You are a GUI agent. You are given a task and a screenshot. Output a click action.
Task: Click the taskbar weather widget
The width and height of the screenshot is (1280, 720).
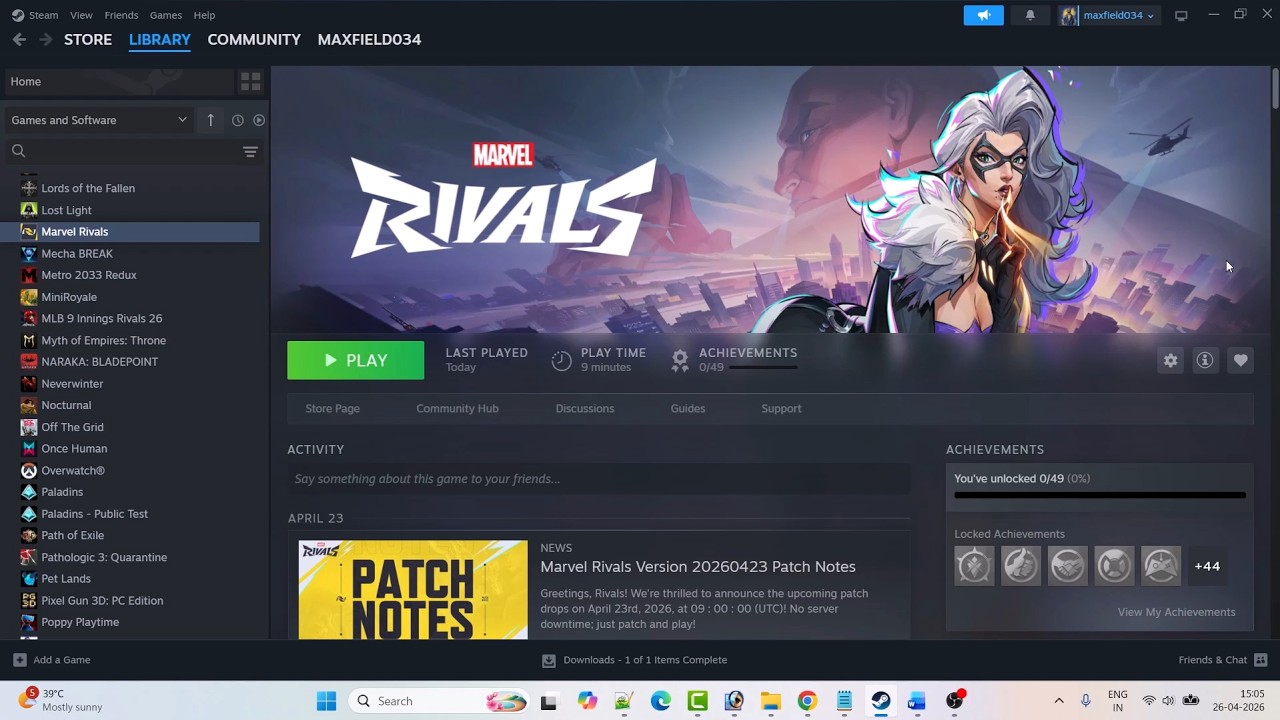click(x=60, y=700)
